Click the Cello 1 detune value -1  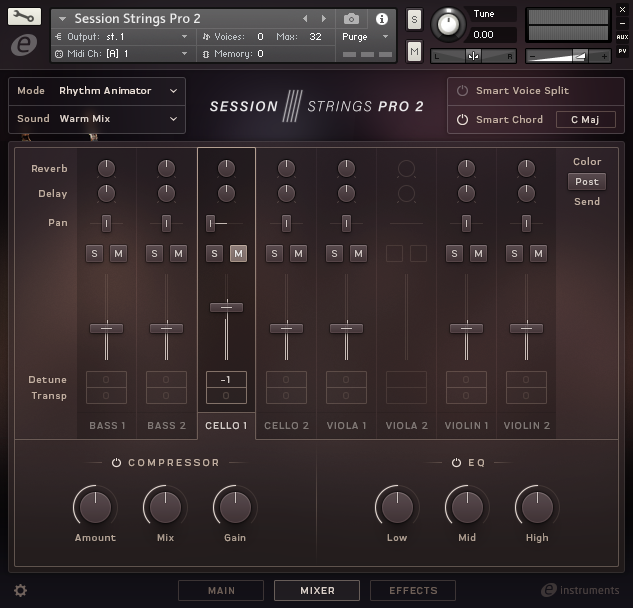pos(226,380)
